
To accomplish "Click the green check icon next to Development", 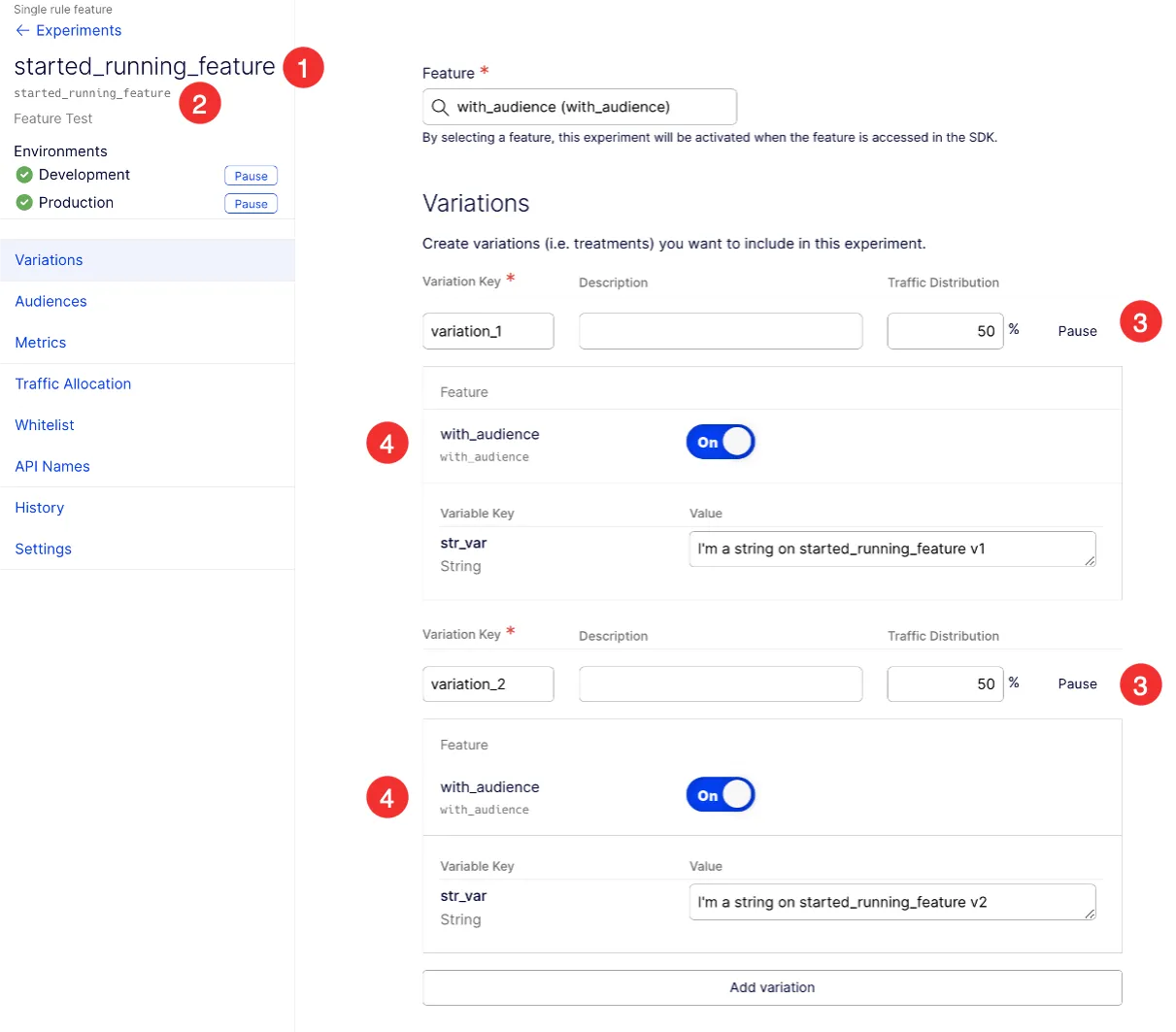I will [24, 175].
